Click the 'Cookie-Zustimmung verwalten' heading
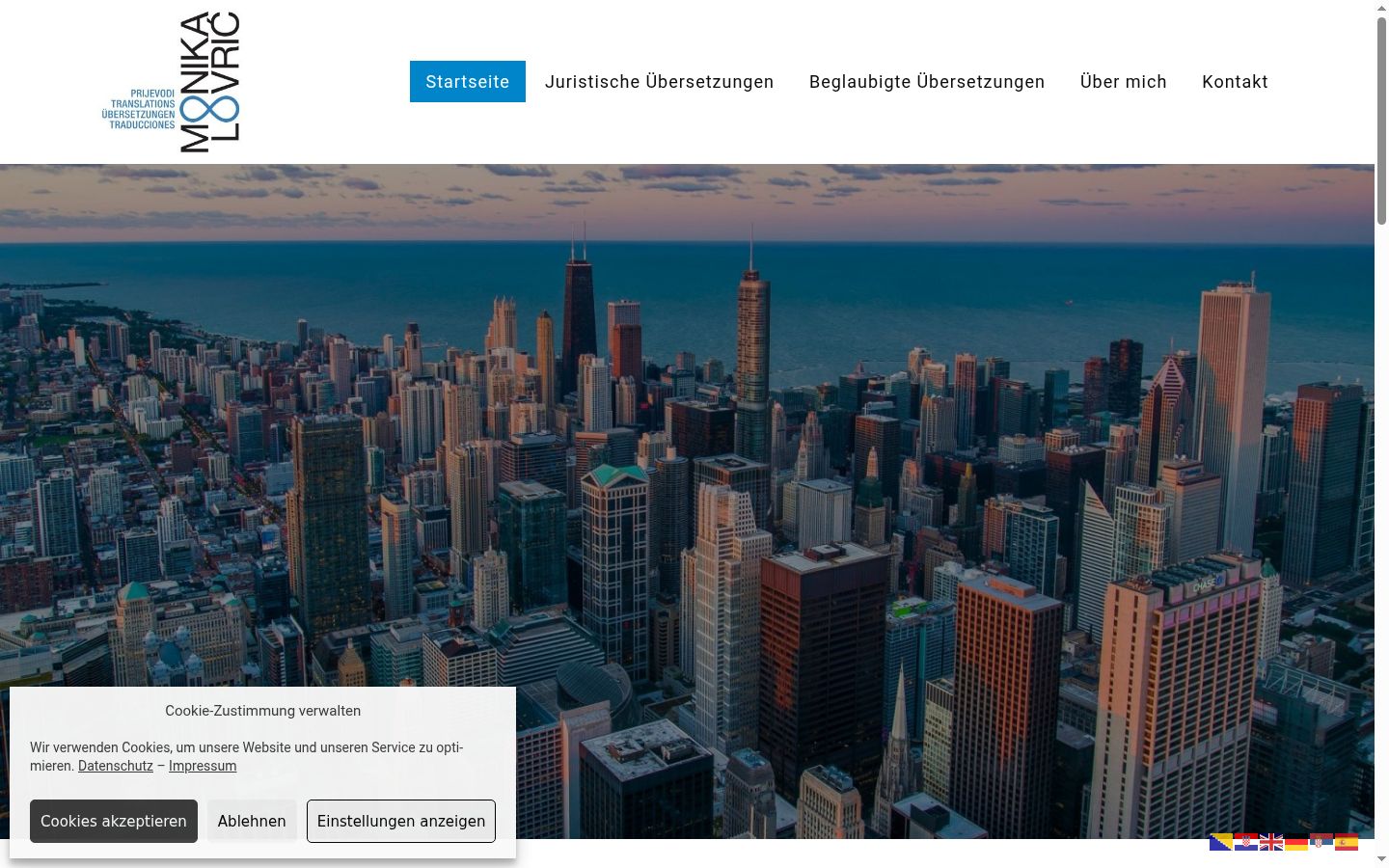1389x868 pixels. [x=262, y=711]
